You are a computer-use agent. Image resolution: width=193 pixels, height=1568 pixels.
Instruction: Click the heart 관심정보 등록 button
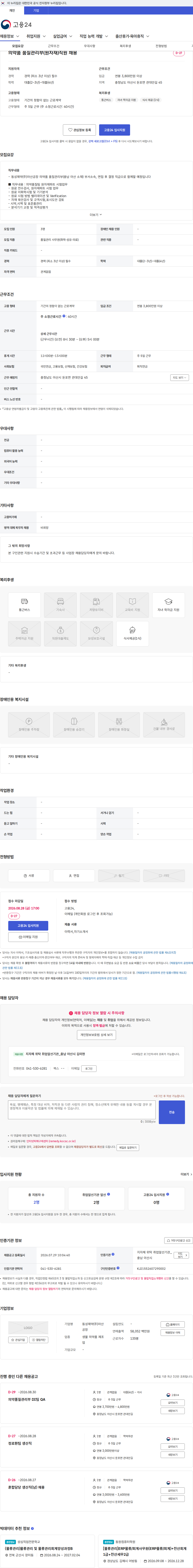79,130
